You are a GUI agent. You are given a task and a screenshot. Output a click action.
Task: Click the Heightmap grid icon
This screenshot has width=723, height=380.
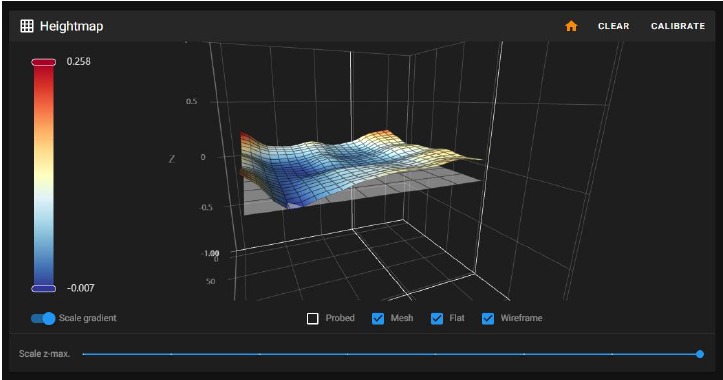pyautogui.click(x=27, y=26)
